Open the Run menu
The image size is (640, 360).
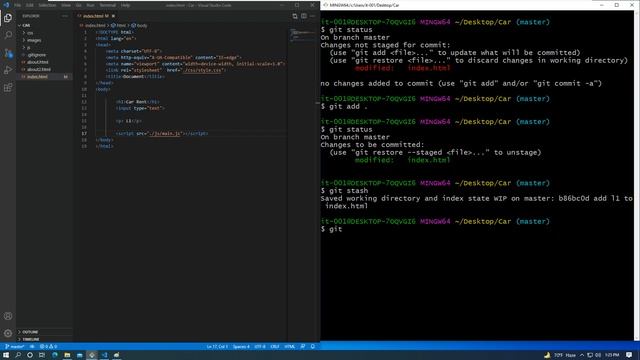[x=90, y=5]
